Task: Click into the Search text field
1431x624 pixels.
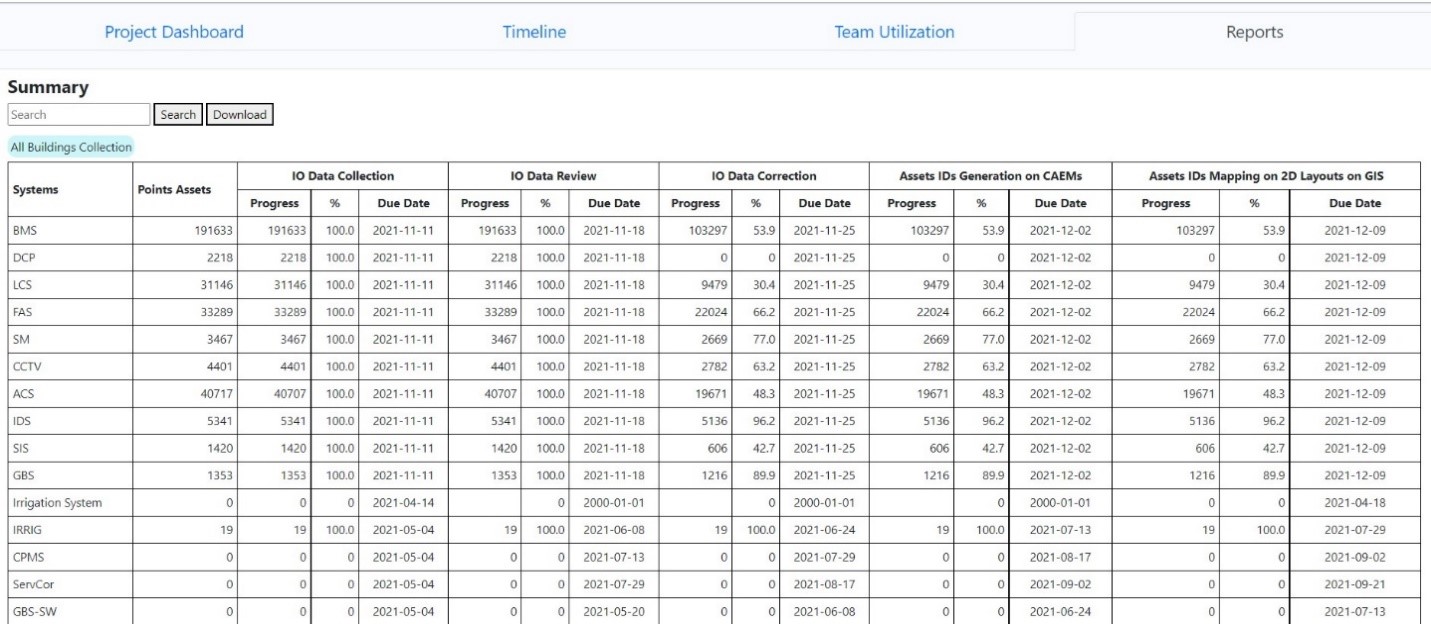Action: tap(78, 114)
